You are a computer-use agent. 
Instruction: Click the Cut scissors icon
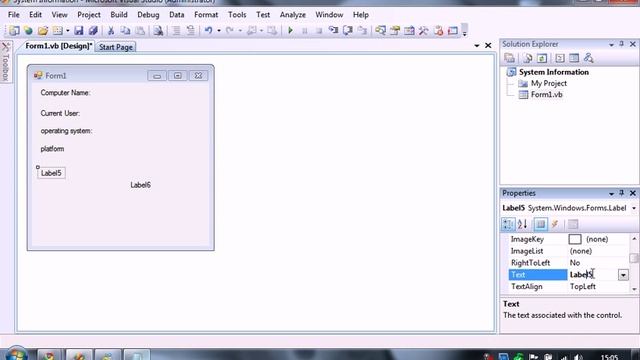click(x=111, y=31)
